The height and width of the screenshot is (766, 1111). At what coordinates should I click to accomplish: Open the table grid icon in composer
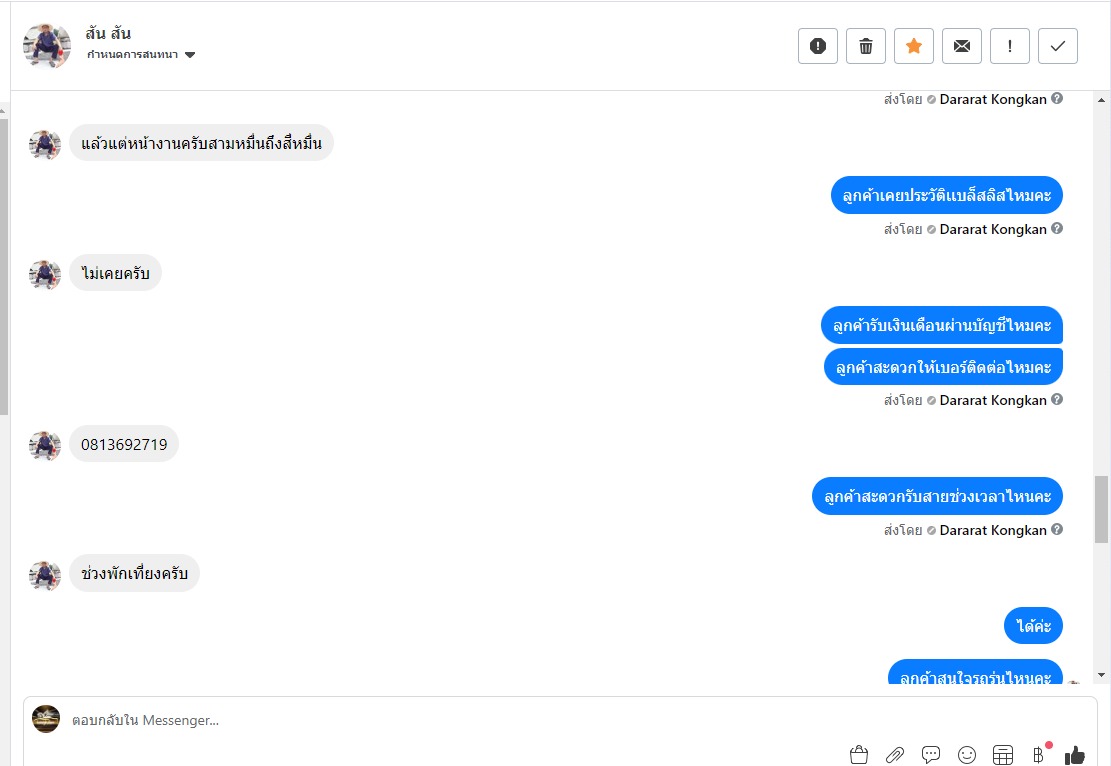coord(1003,755)
